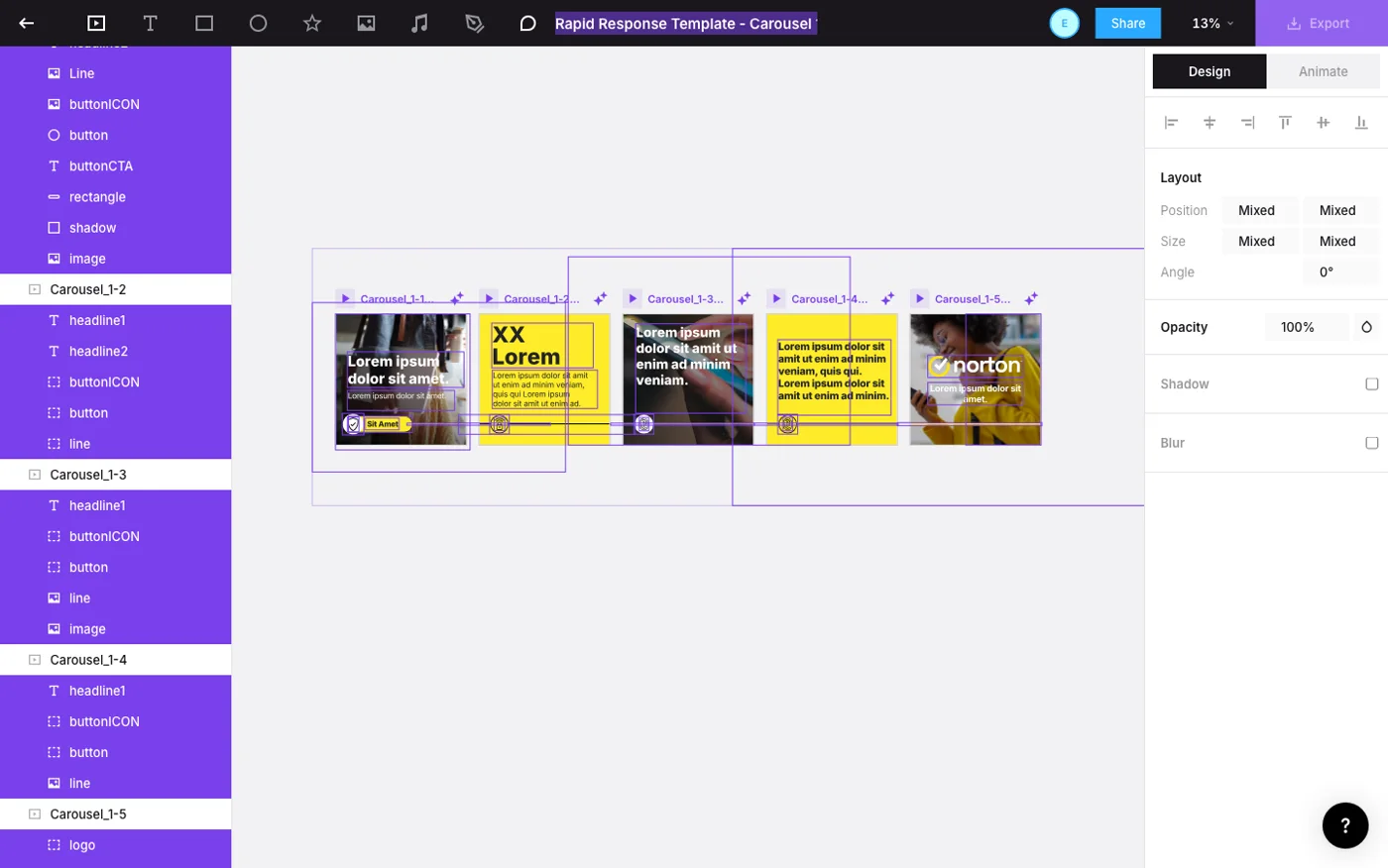Image resolution: width=1388 pixels, height=868 pixels.
Task: Enable the Blur checkbox
Action: coord(1372,443)
